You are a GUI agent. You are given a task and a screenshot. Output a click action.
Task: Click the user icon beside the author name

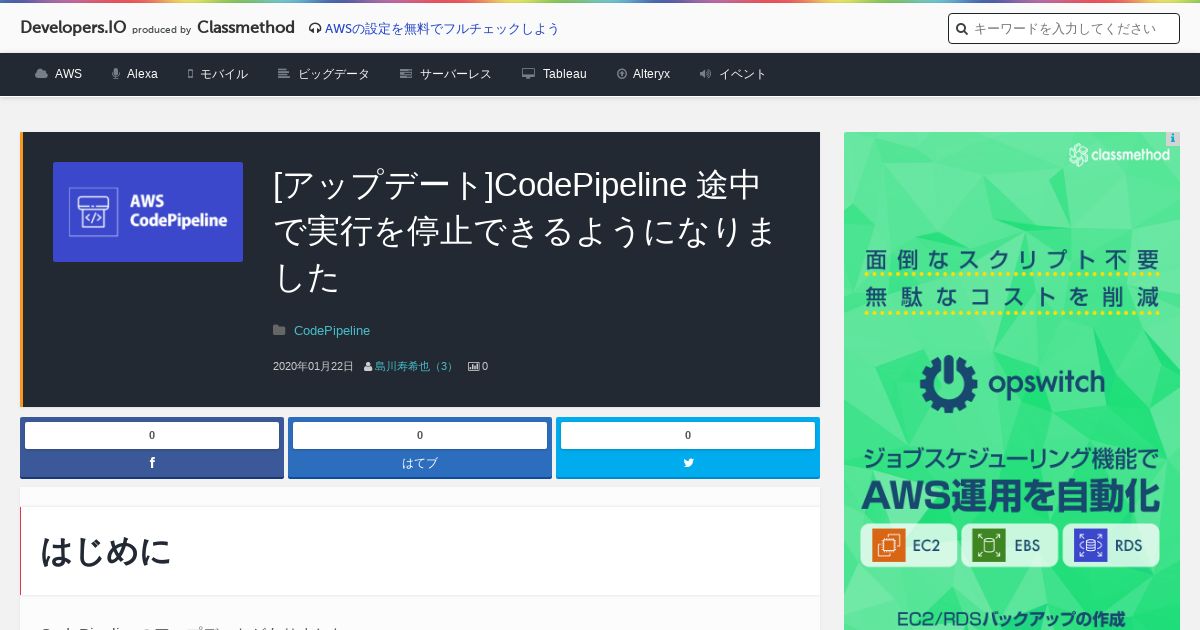click(x=368, y=367)
